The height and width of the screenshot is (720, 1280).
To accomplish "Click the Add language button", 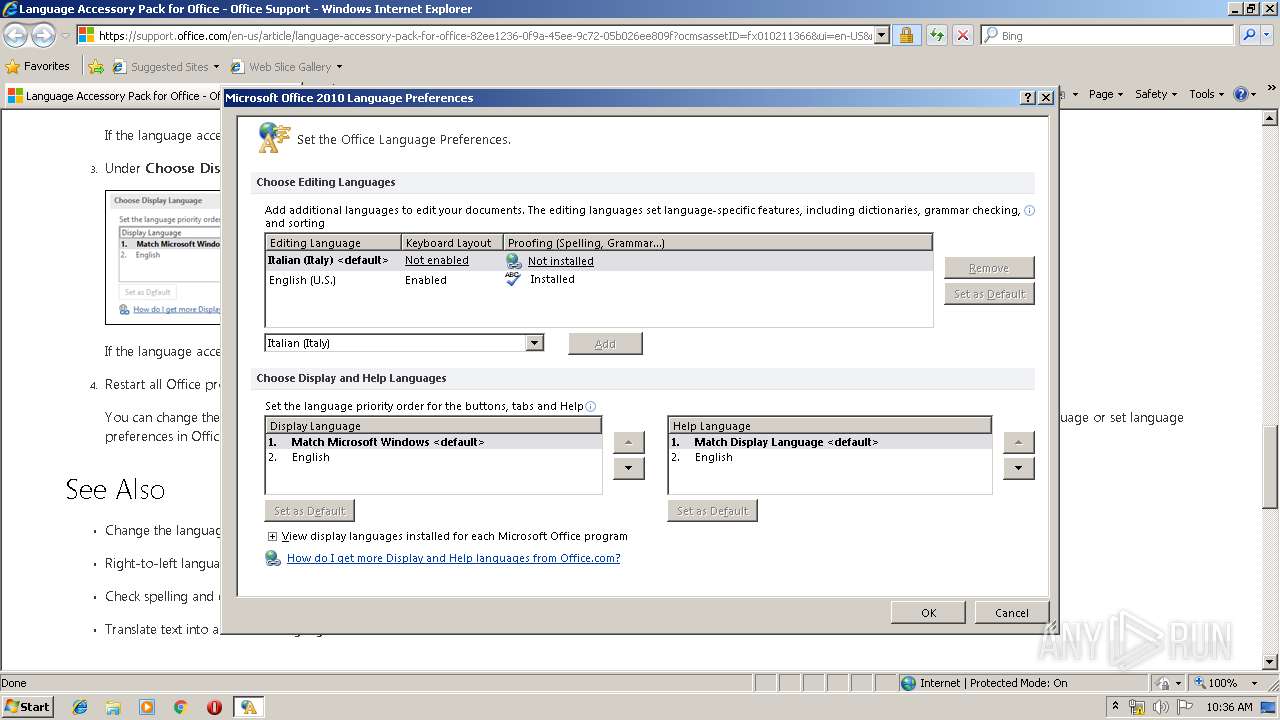I will click(605, 343).
